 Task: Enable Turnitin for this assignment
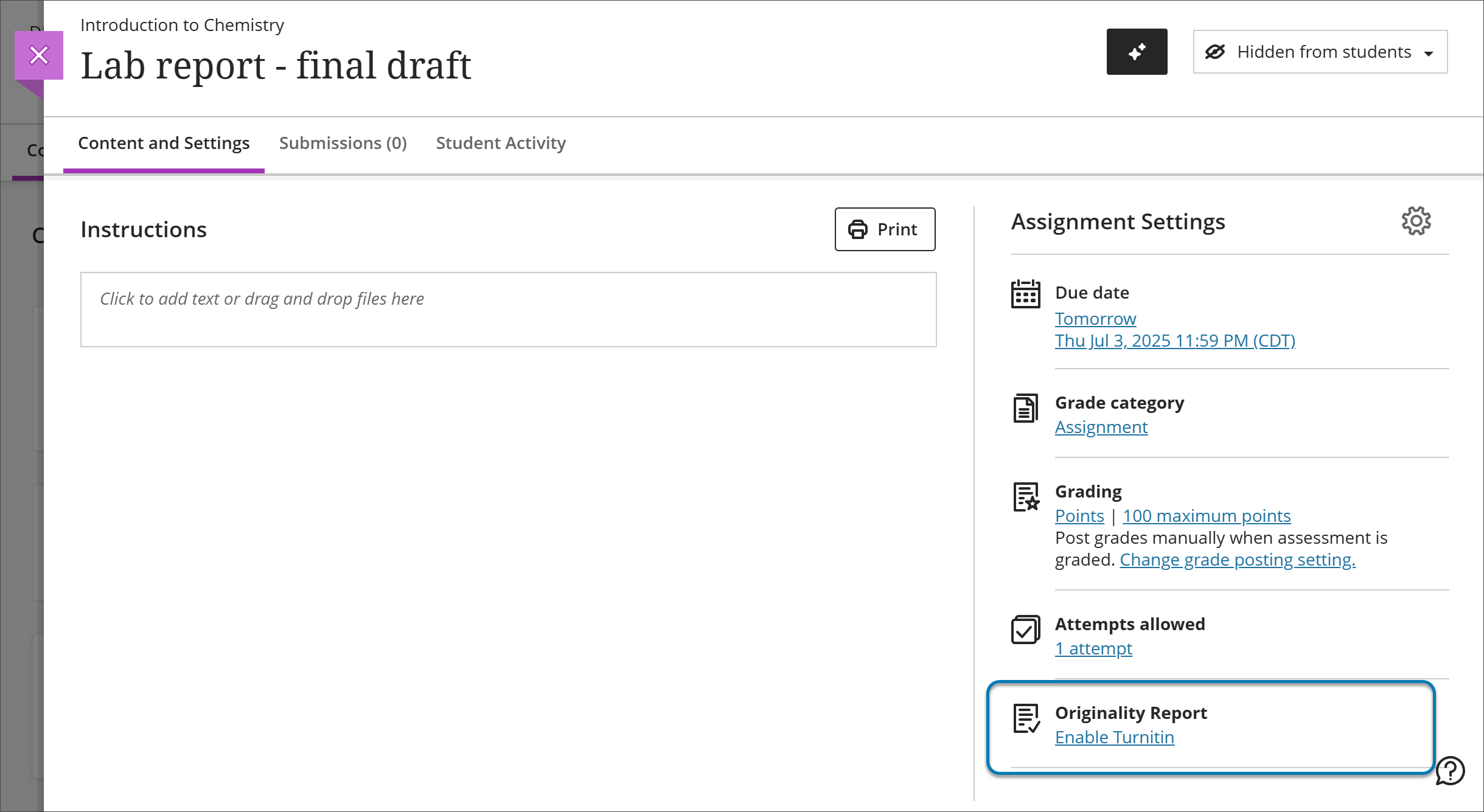1115,737
